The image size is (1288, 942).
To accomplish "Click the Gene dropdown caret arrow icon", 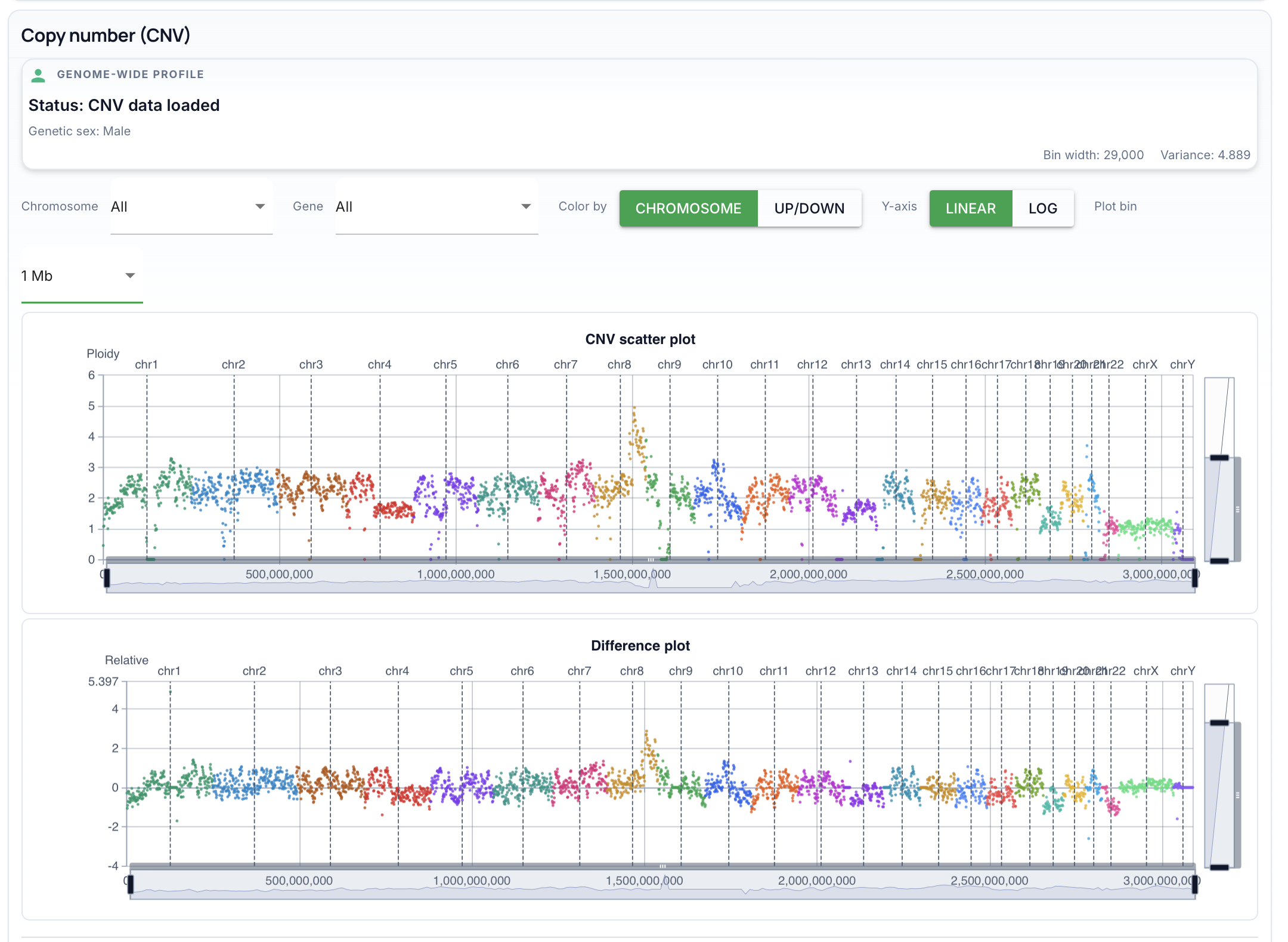I will pyautogui.click(x=525, y=206).
